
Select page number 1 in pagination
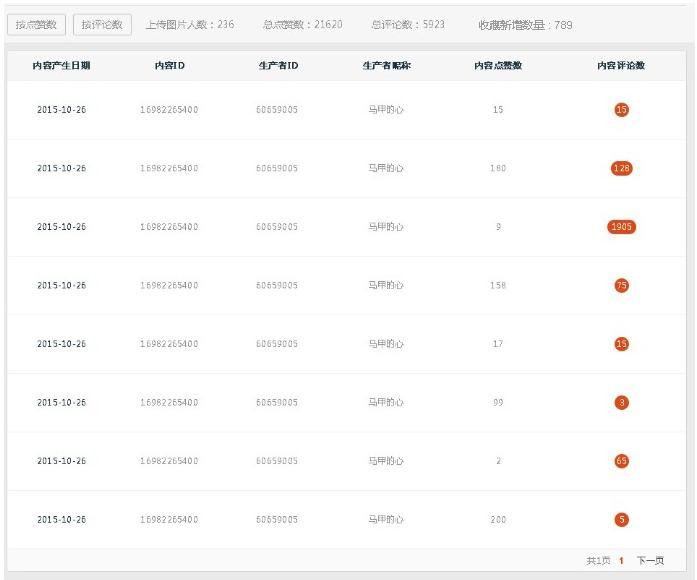[621, 561]
